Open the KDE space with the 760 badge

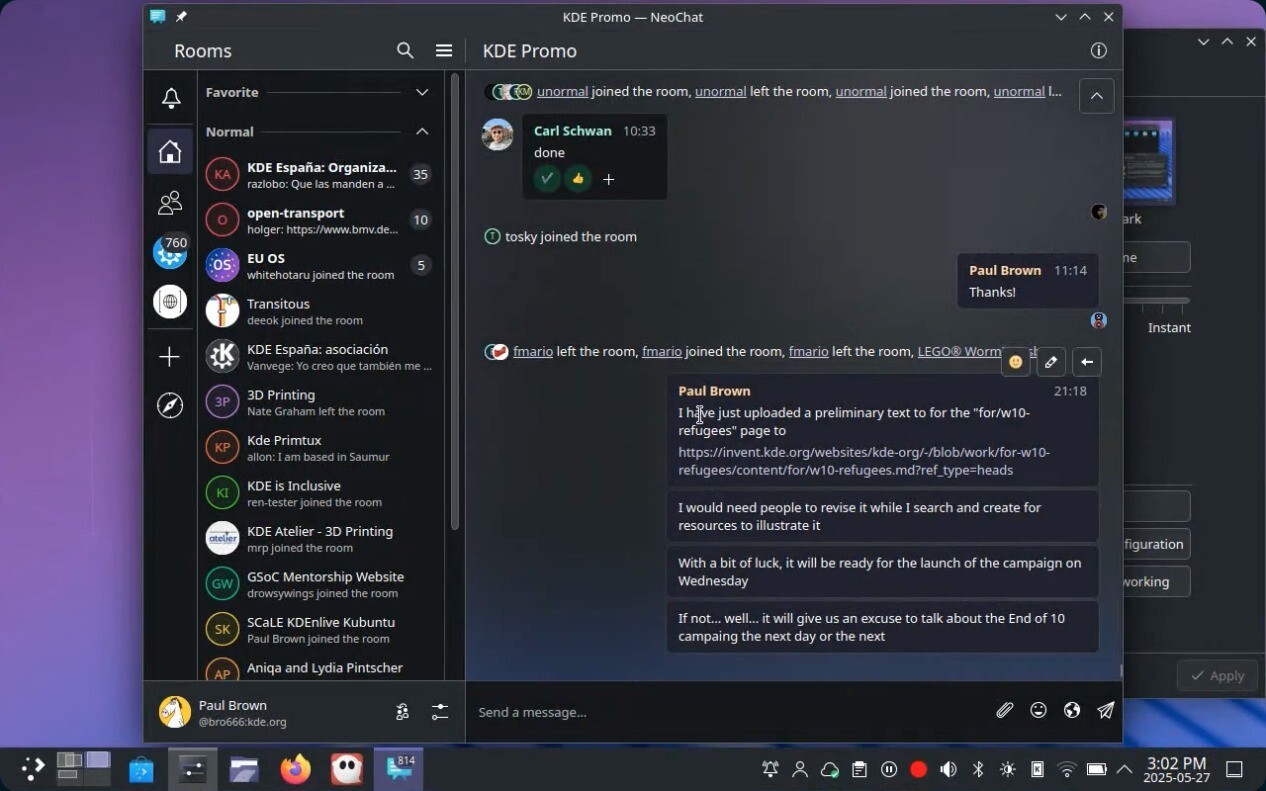point(170,252)
